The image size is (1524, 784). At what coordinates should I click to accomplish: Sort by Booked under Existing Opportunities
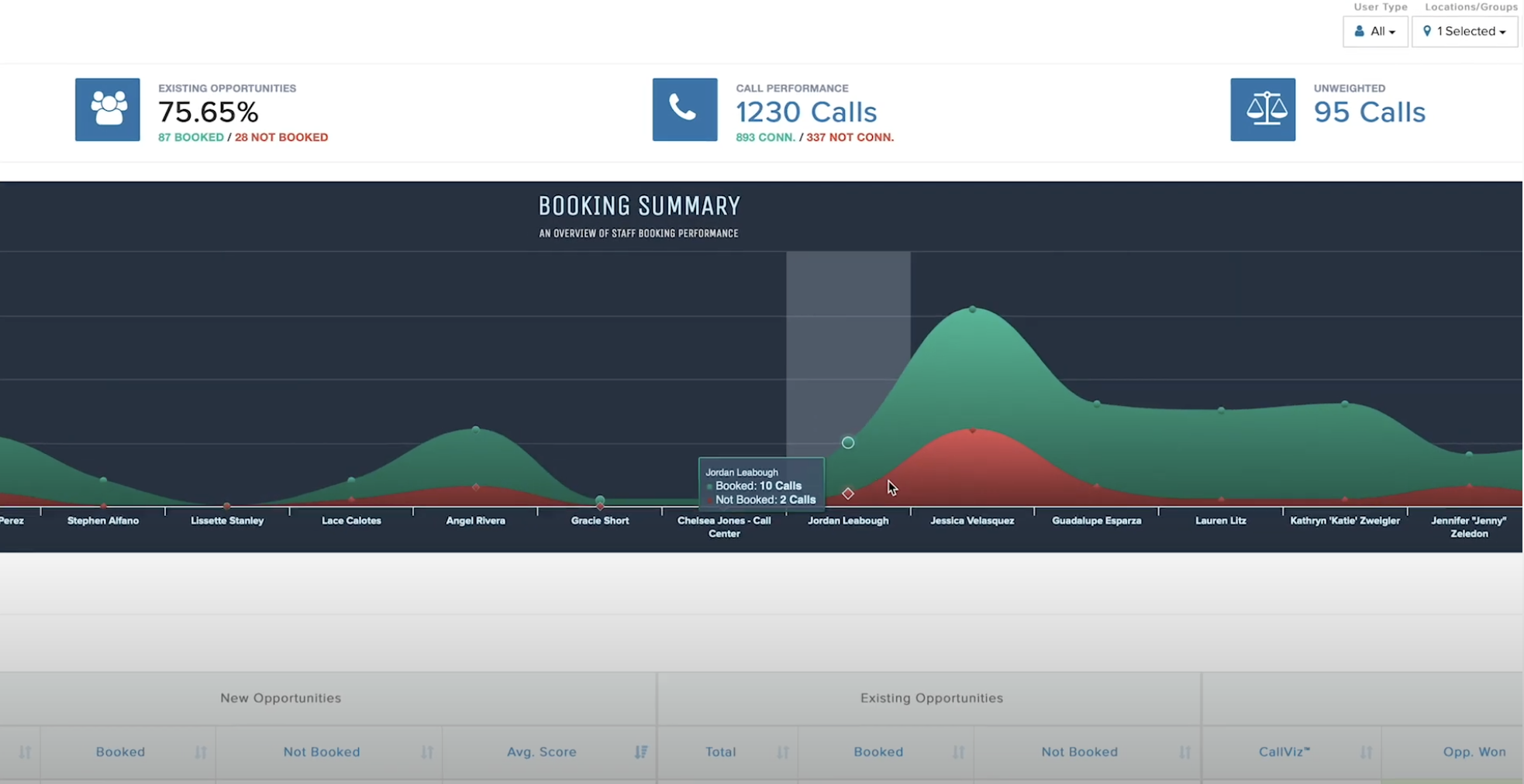click(x=959, y=751)
